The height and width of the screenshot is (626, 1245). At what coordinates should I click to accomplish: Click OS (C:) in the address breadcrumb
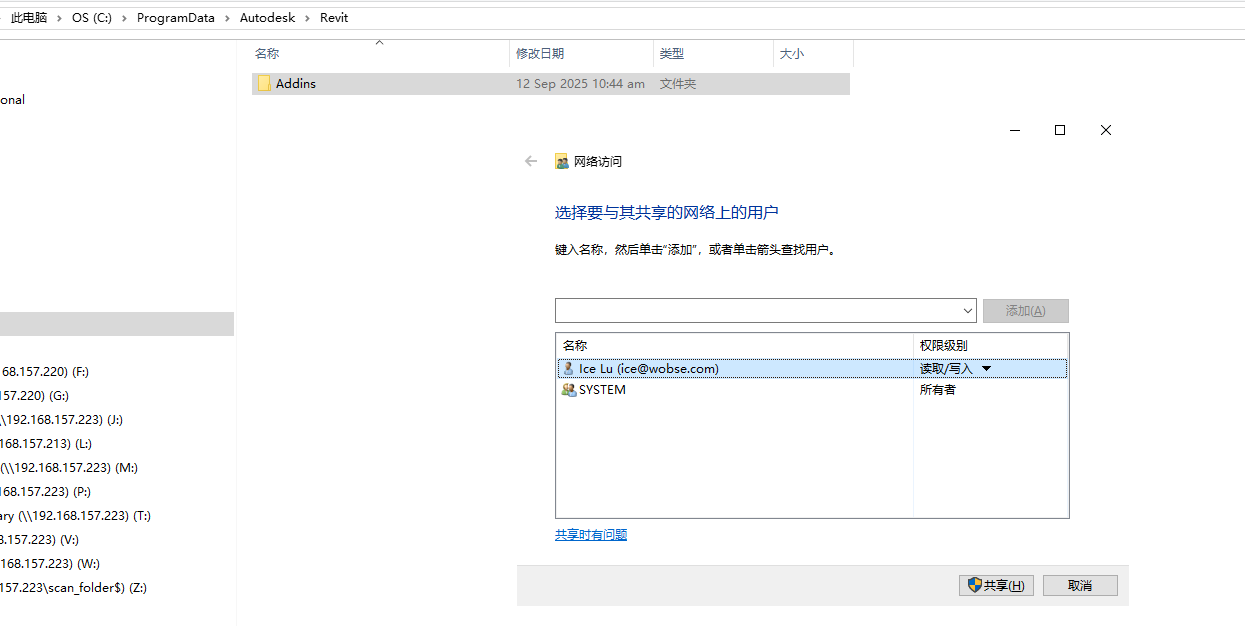[x=92, y=18]
